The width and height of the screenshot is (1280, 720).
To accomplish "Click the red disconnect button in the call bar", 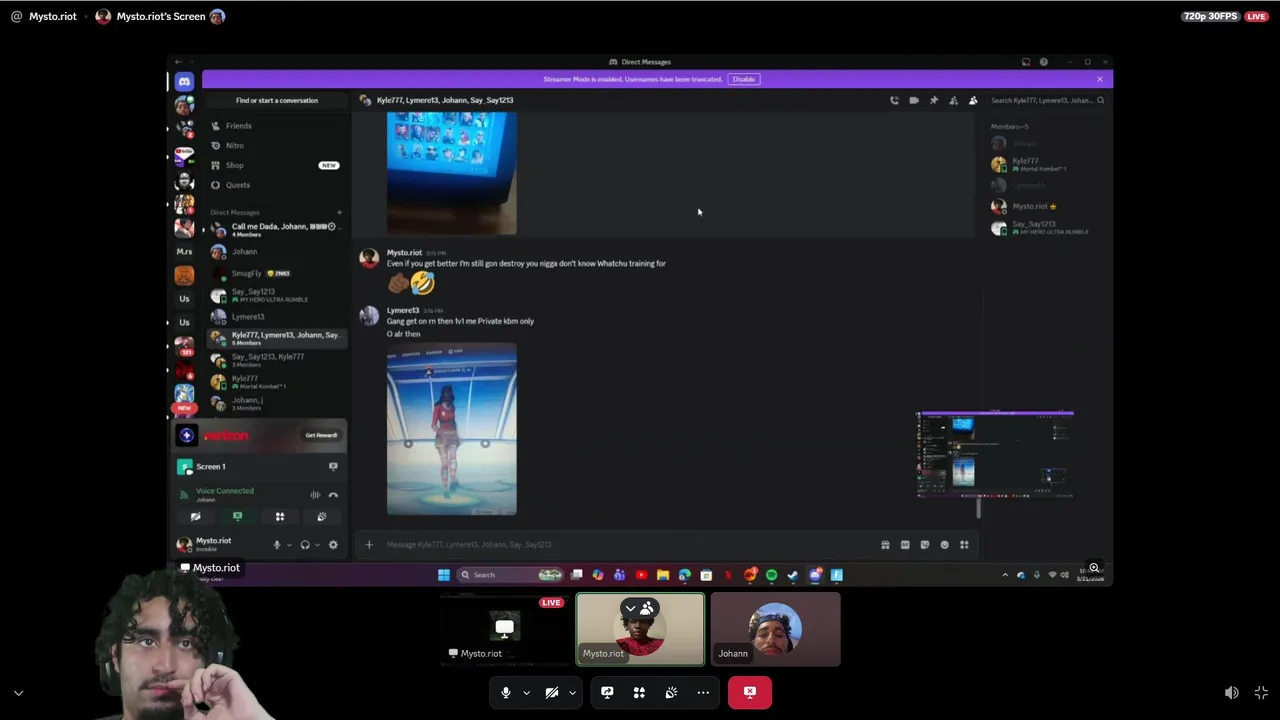I will [750, 692].
